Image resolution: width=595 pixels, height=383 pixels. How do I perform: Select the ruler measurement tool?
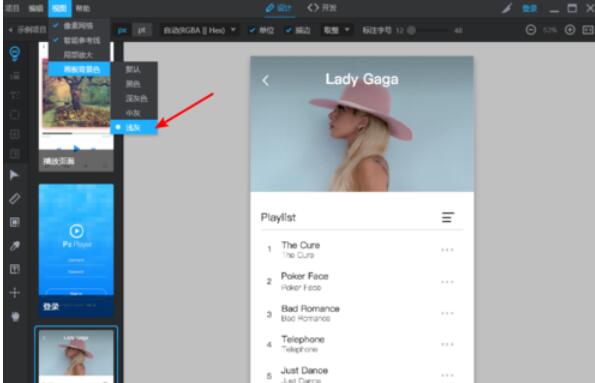coord(14,199)
